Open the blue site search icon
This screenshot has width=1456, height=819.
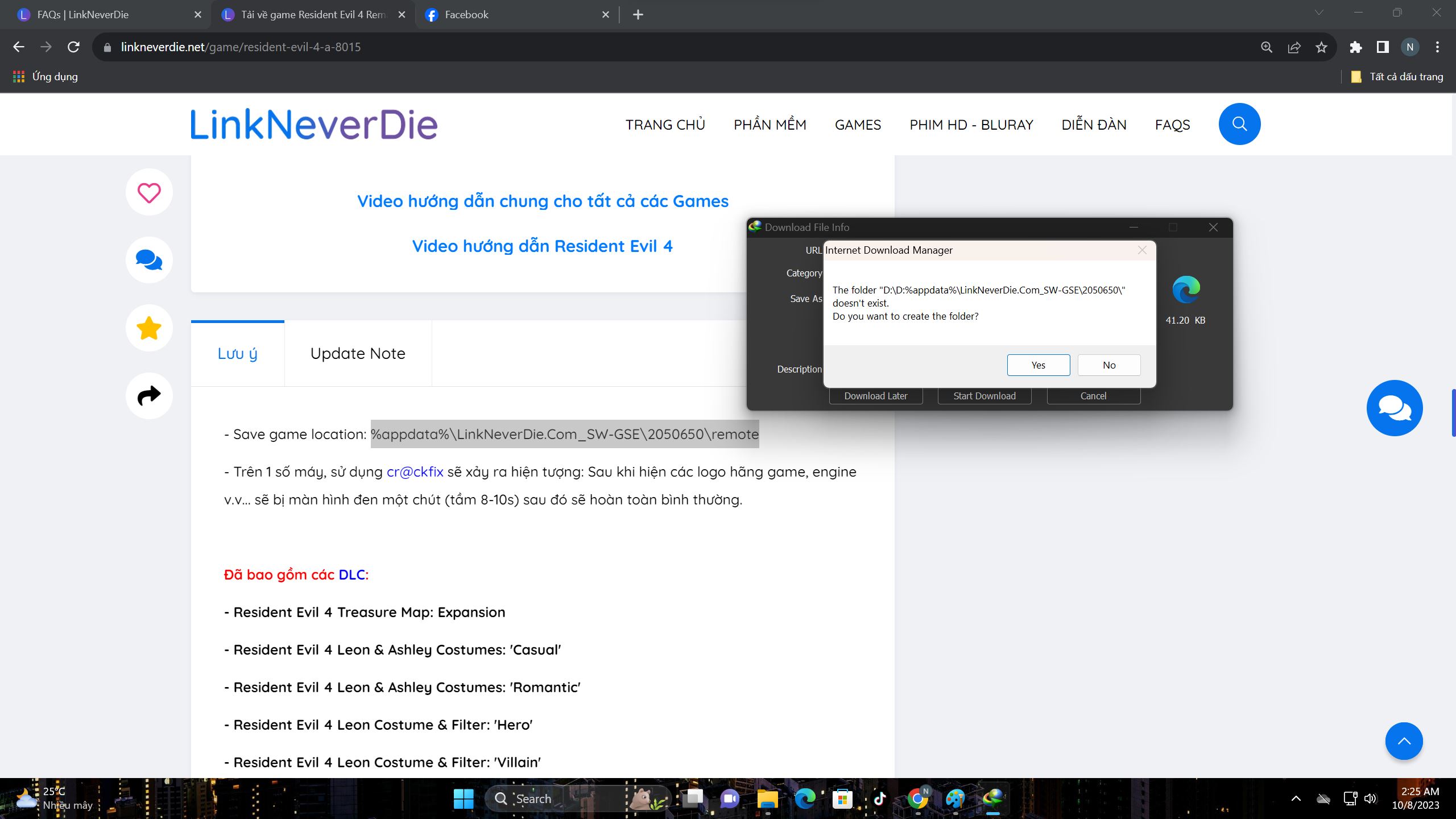[1239, 124]
